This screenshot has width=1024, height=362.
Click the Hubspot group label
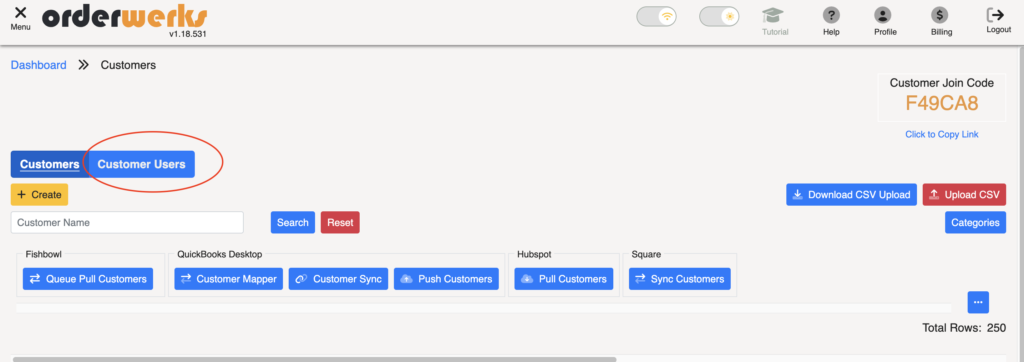pyautogui.click(x=535, y=254)
